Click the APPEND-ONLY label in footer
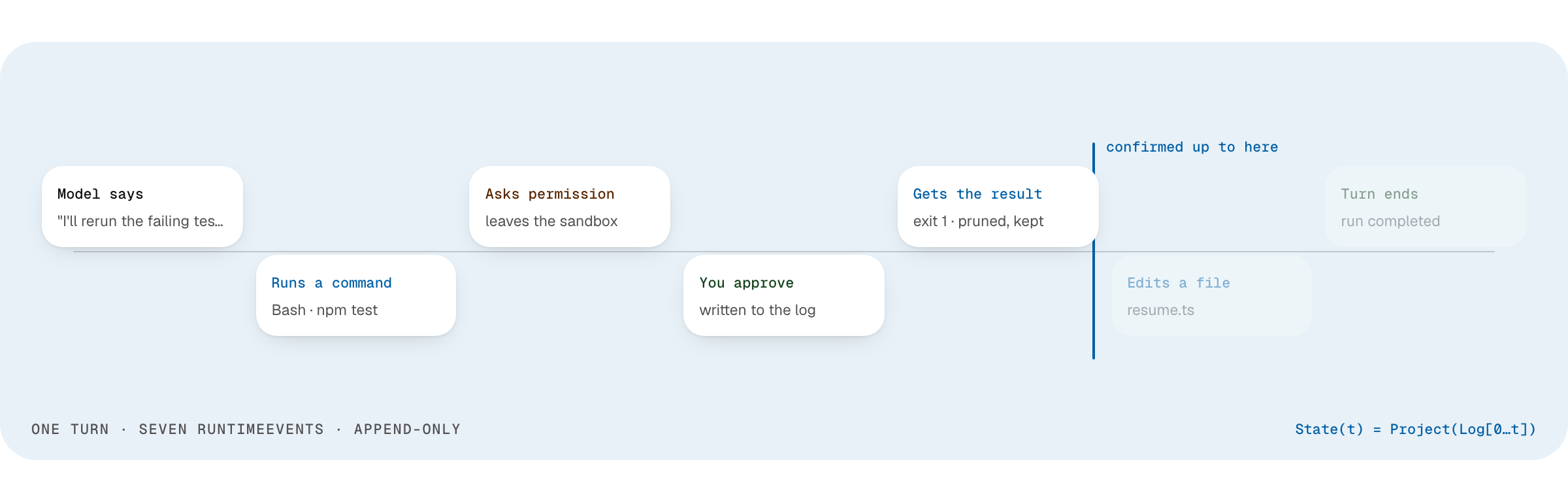The width and height of the screenshot is (1568, 502). click(407, 429)
